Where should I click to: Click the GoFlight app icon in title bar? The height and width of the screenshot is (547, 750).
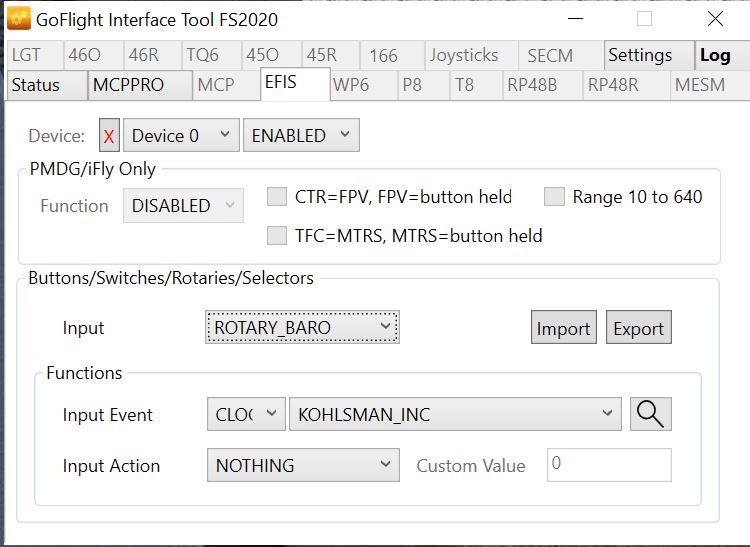click(18, 19)
